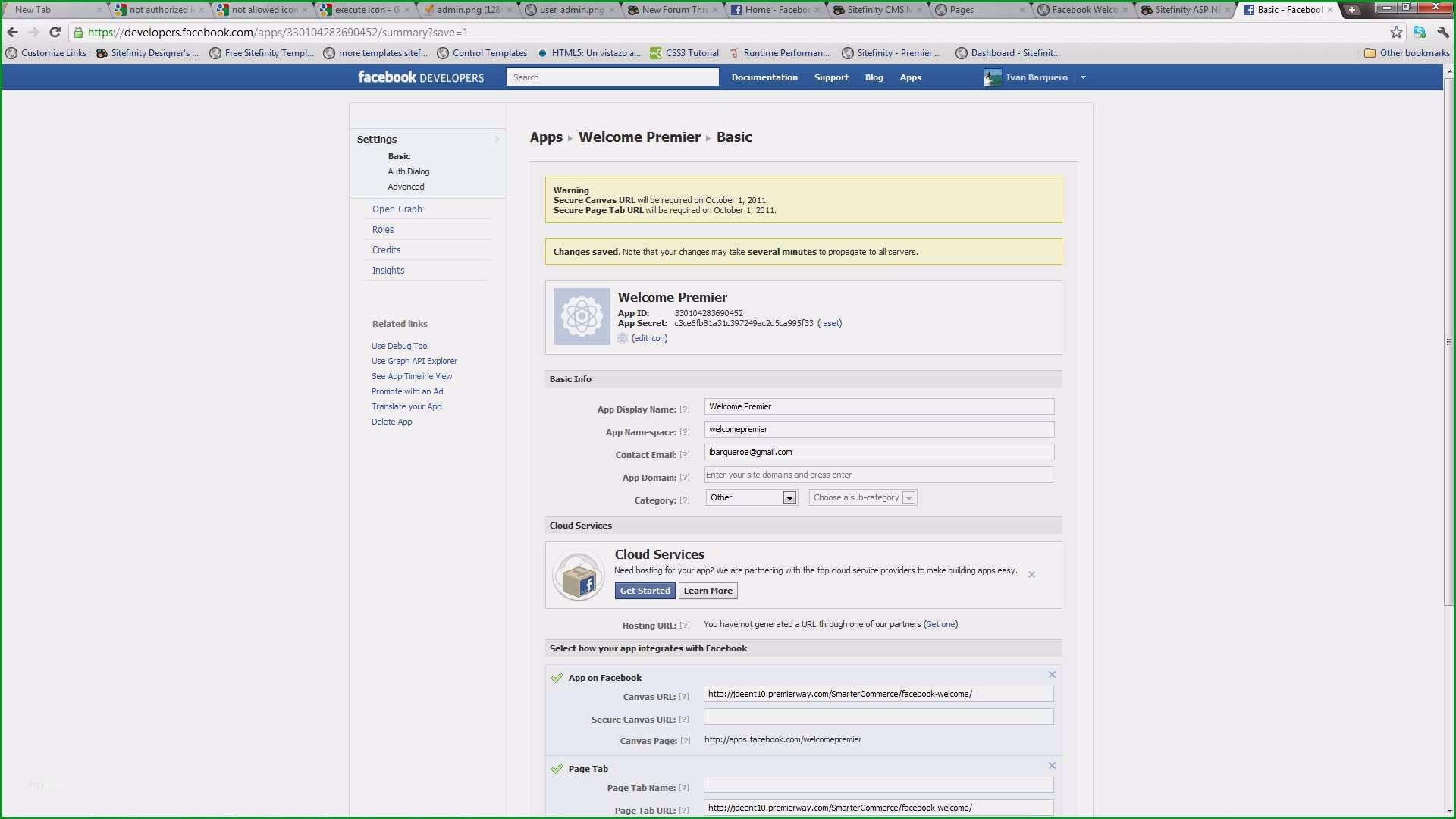Open help for Canvas Page
This screenshot has width=1456, height=819.
pos(686,740)
